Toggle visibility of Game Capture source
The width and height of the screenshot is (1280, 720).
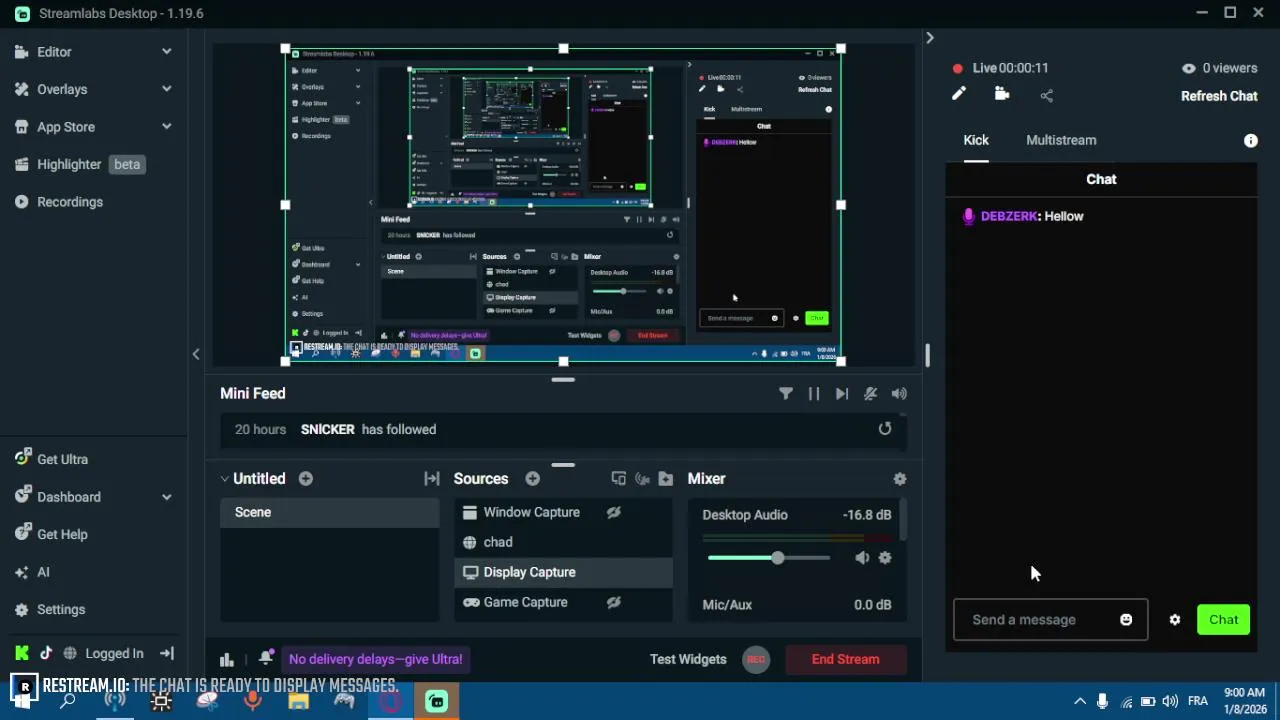(614, 602)
